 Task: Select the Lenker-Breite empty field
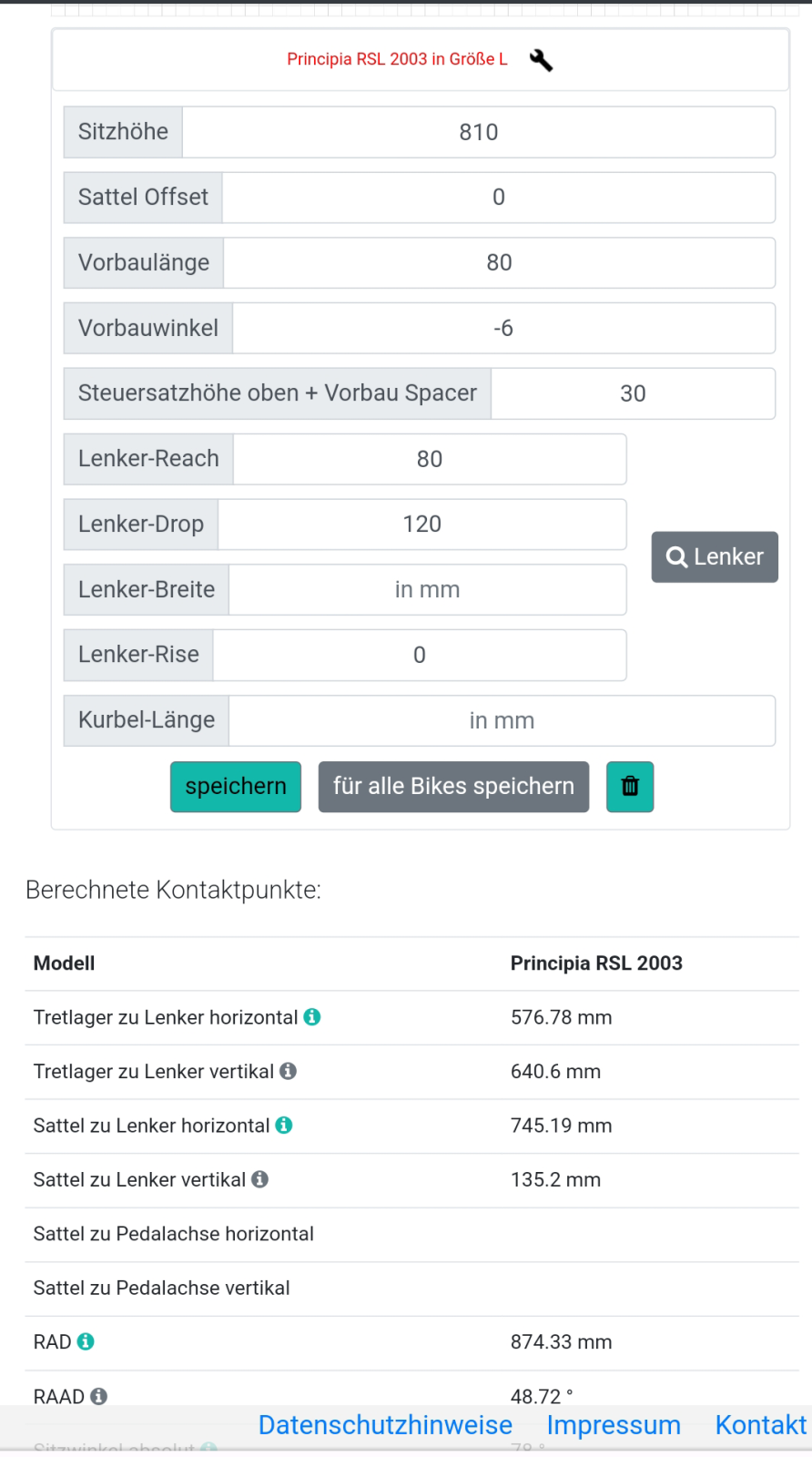pyautogui.click(x=427, y=590)
